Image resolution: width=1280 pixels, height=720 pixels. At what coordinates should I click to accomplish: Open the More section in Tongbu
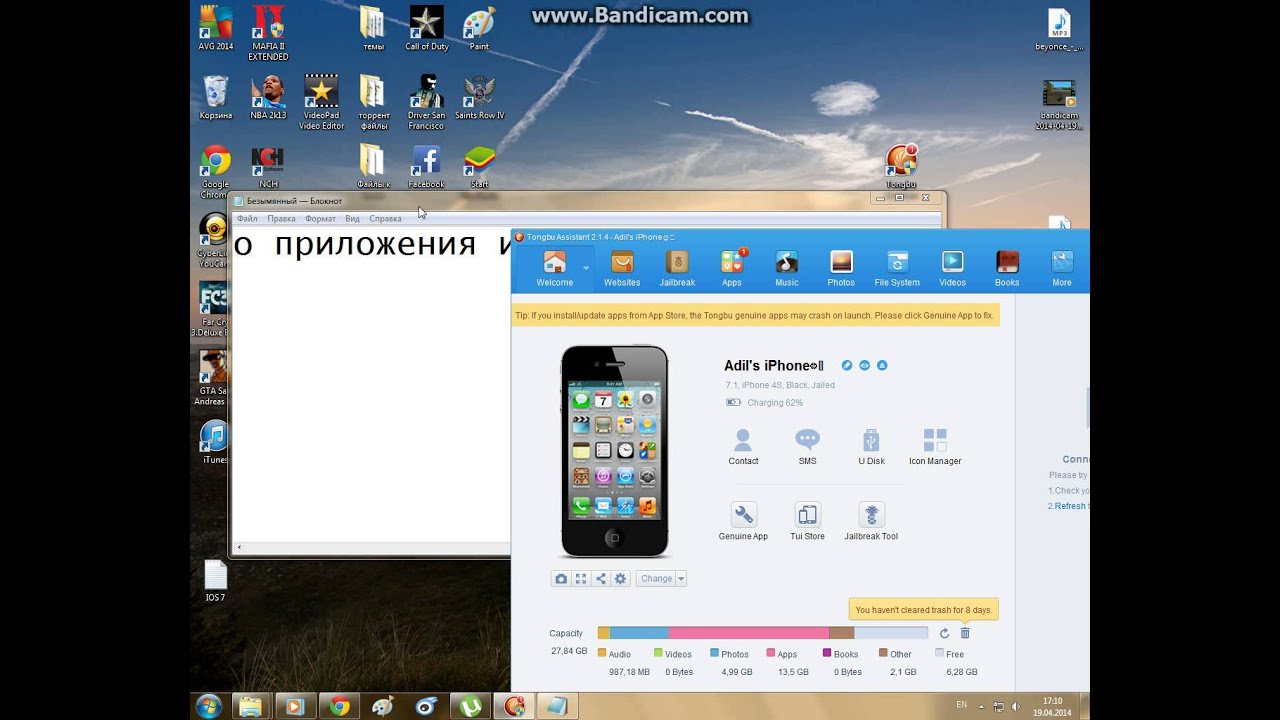[x=1062, y=268]
